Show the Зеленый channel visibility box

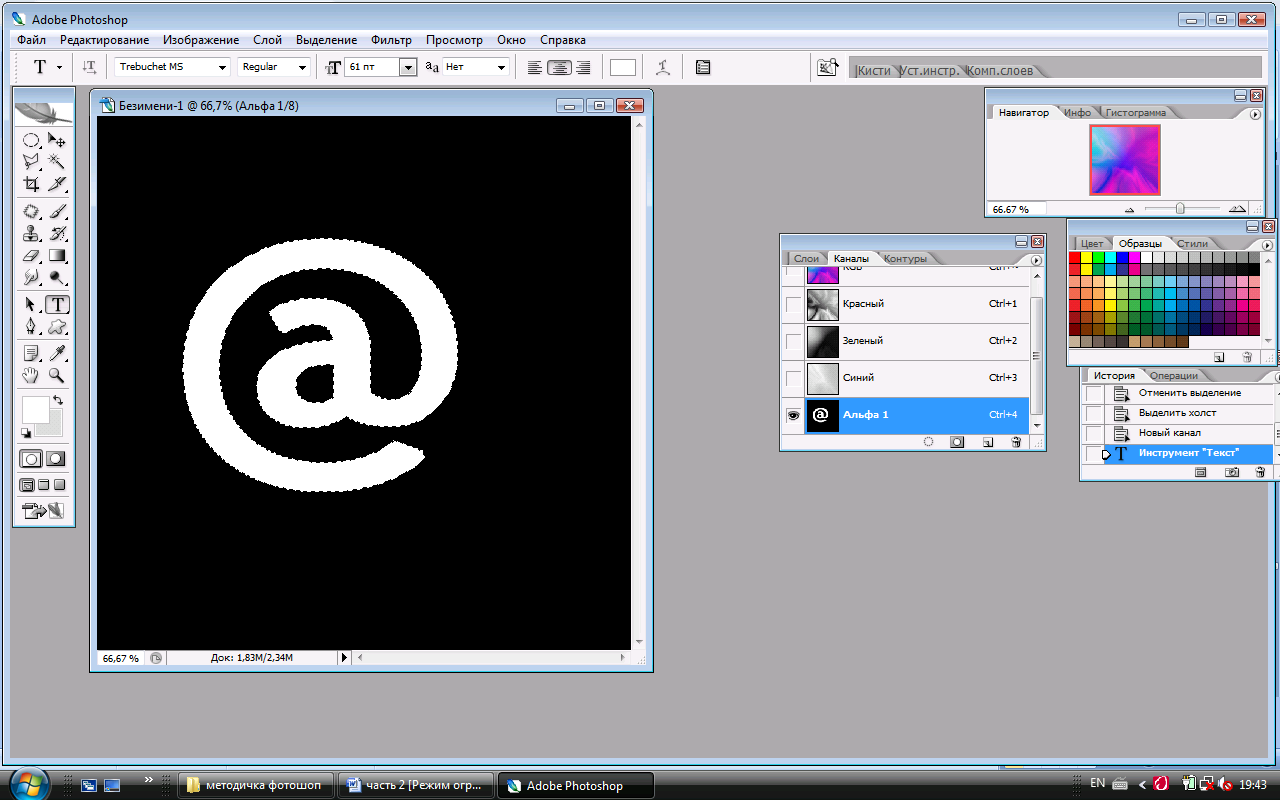tap(794, 341)
